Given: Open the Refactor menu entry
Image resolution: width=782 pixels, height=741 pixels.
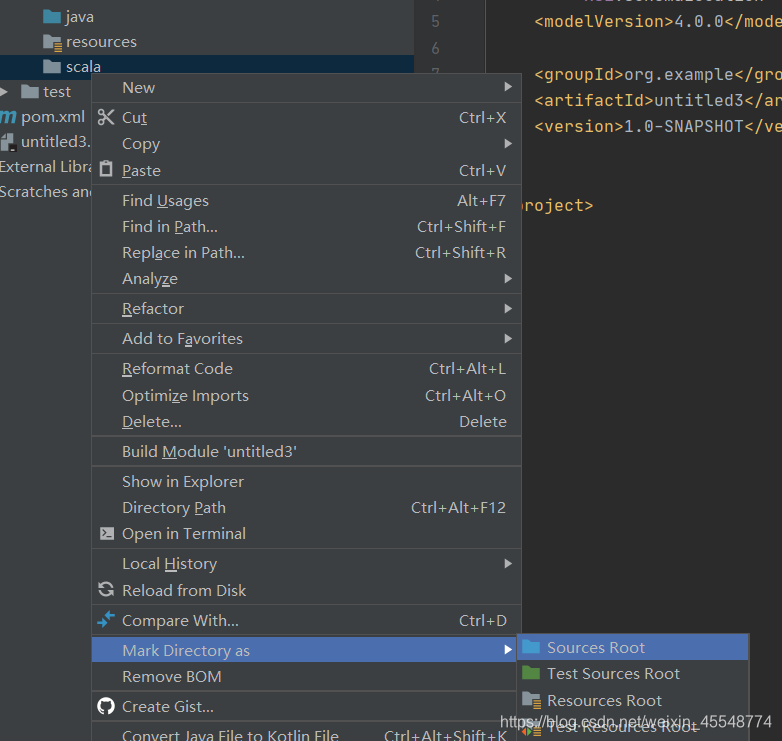Looking at the screenshot, I should (306, 308).
